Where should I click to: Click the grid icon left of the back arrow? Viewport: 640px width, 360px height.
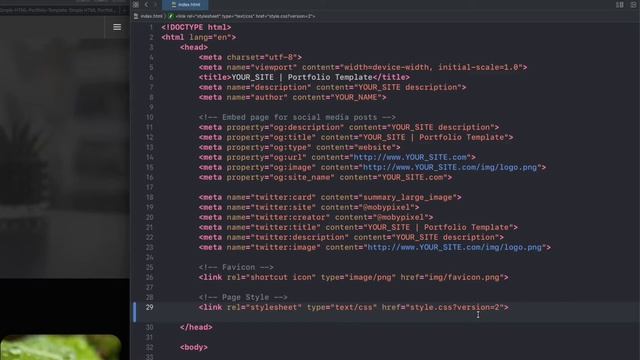(136, 4)
